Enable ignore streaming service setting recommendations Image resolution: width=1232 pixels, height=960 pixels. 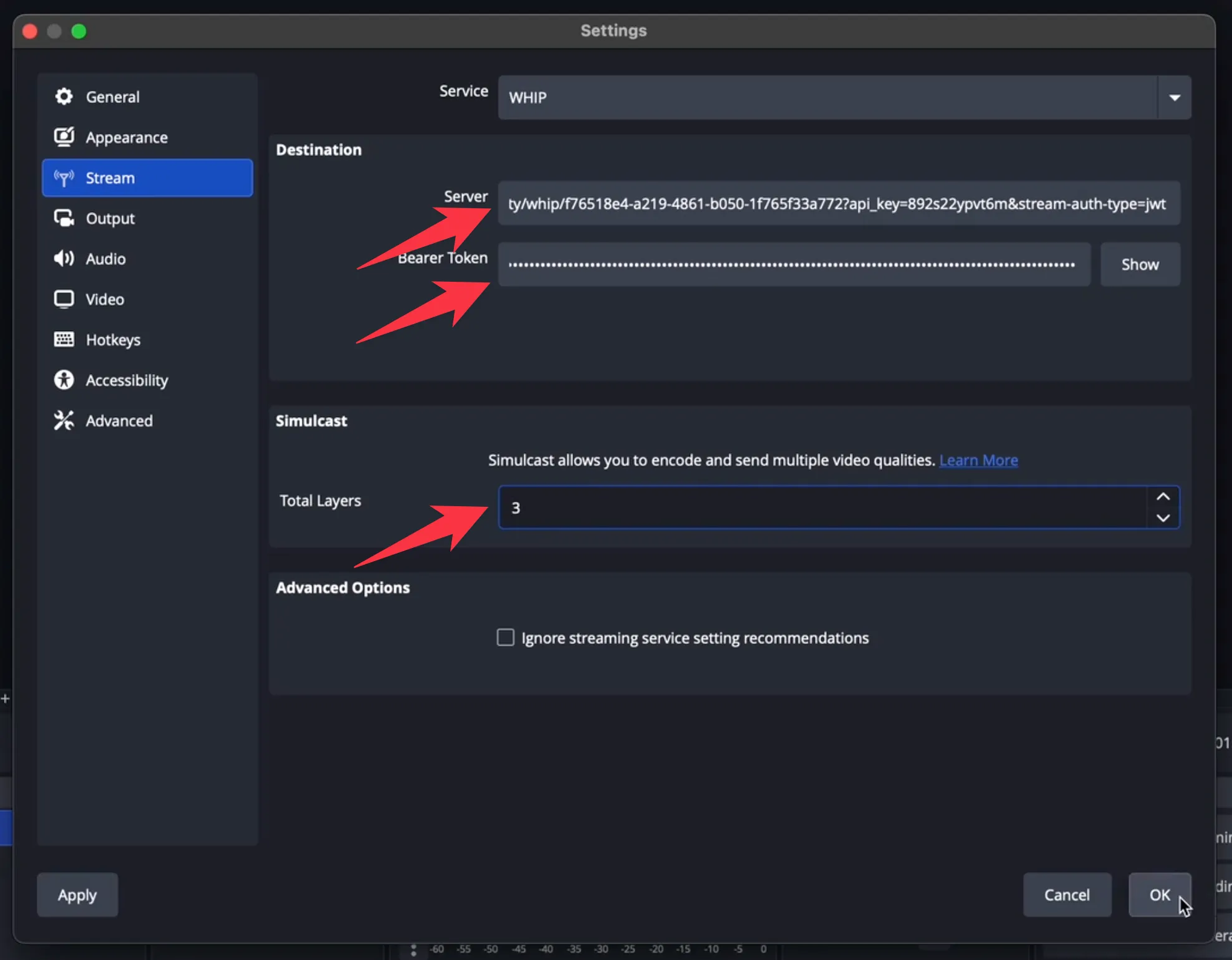(505, 637)
